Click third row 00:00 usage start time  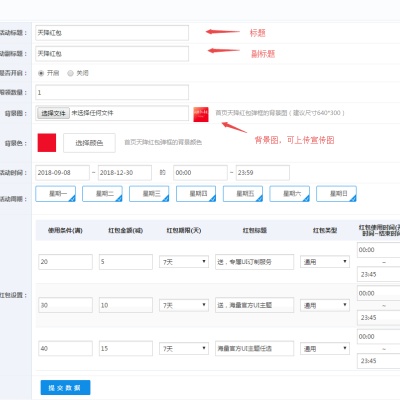pos(379,337)
